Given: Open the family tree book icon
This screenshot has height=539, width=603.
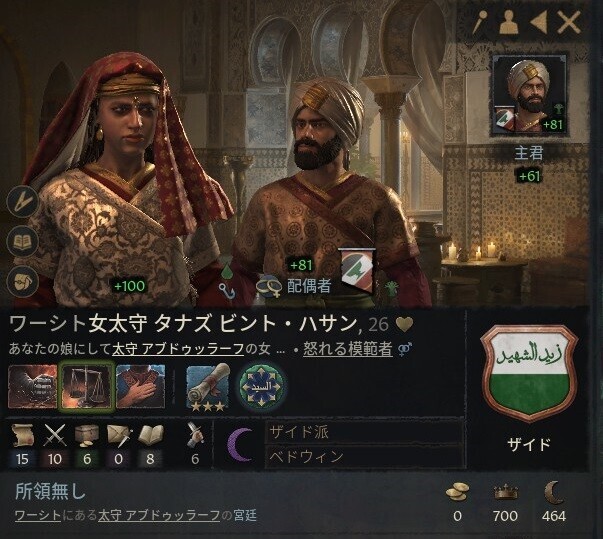Looking at the screenshot, I should tap(22, 241).
